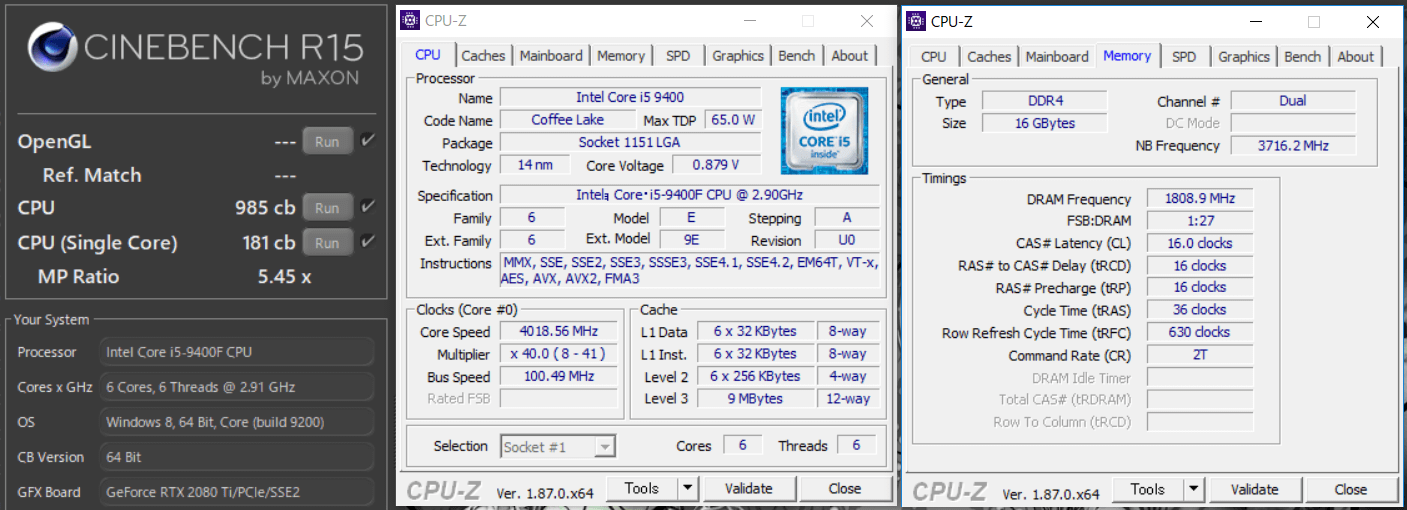Switch to CPU tab in right CPU-Z window
This screenshot has height=510, width=1407.
tap(934, 57)
